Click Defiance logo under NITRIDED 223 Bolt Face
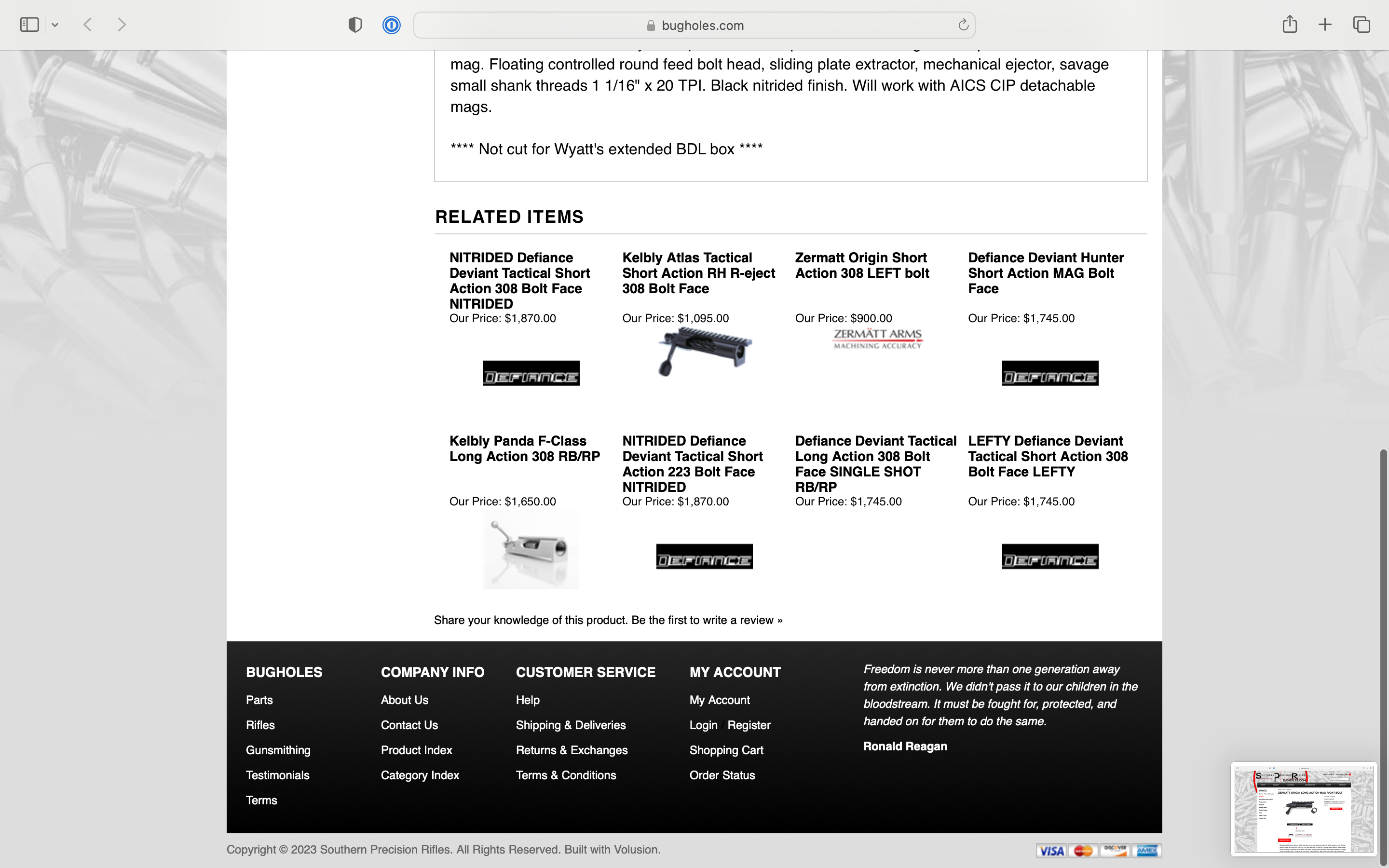This screenshot has width=1389, height=868. (704, 556)
